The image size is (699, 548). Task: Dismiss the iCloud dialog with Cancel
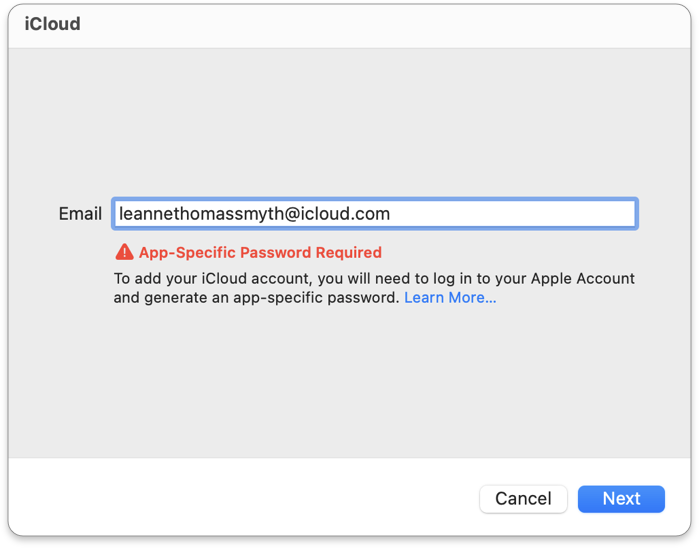click(523, 499)
